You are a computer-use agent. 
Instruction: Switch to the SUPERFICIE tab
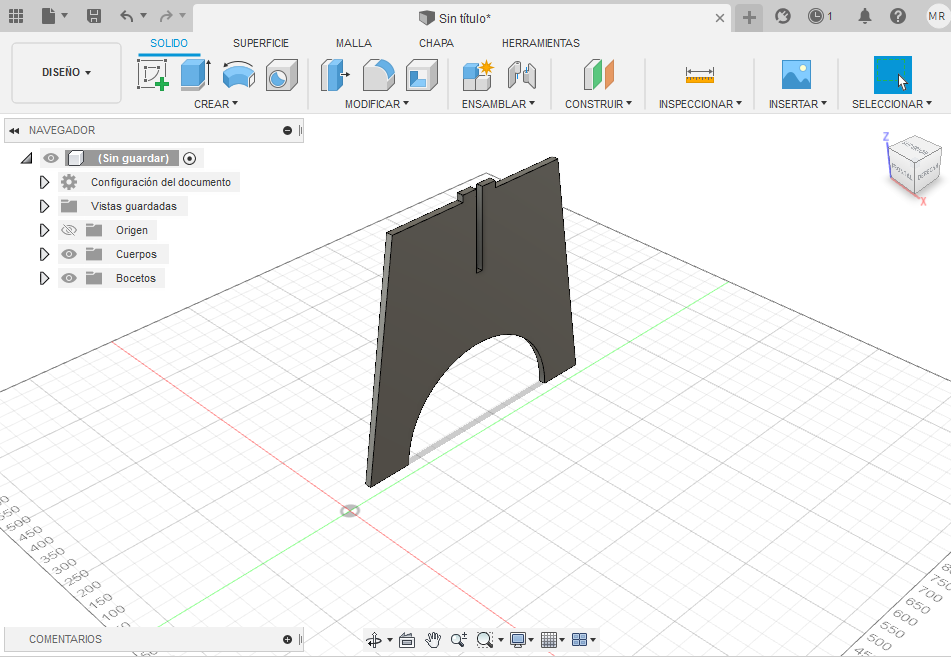click(261, 43)
